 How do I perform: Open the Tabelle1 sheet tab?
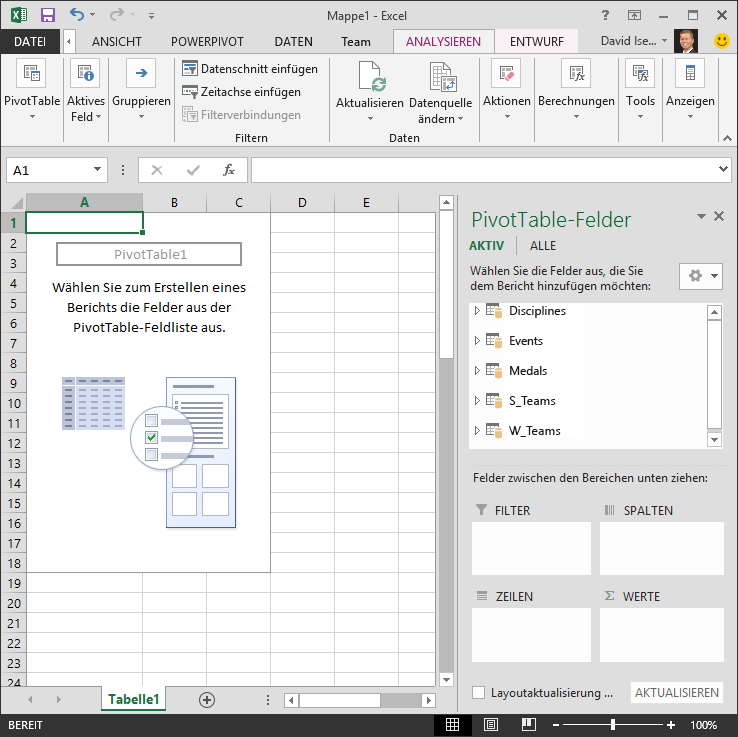134,699
